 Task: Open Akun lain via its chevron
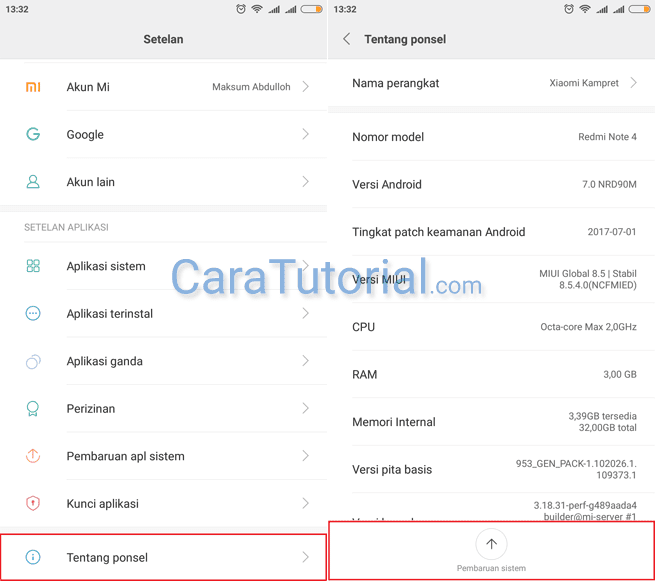[305, 182]
